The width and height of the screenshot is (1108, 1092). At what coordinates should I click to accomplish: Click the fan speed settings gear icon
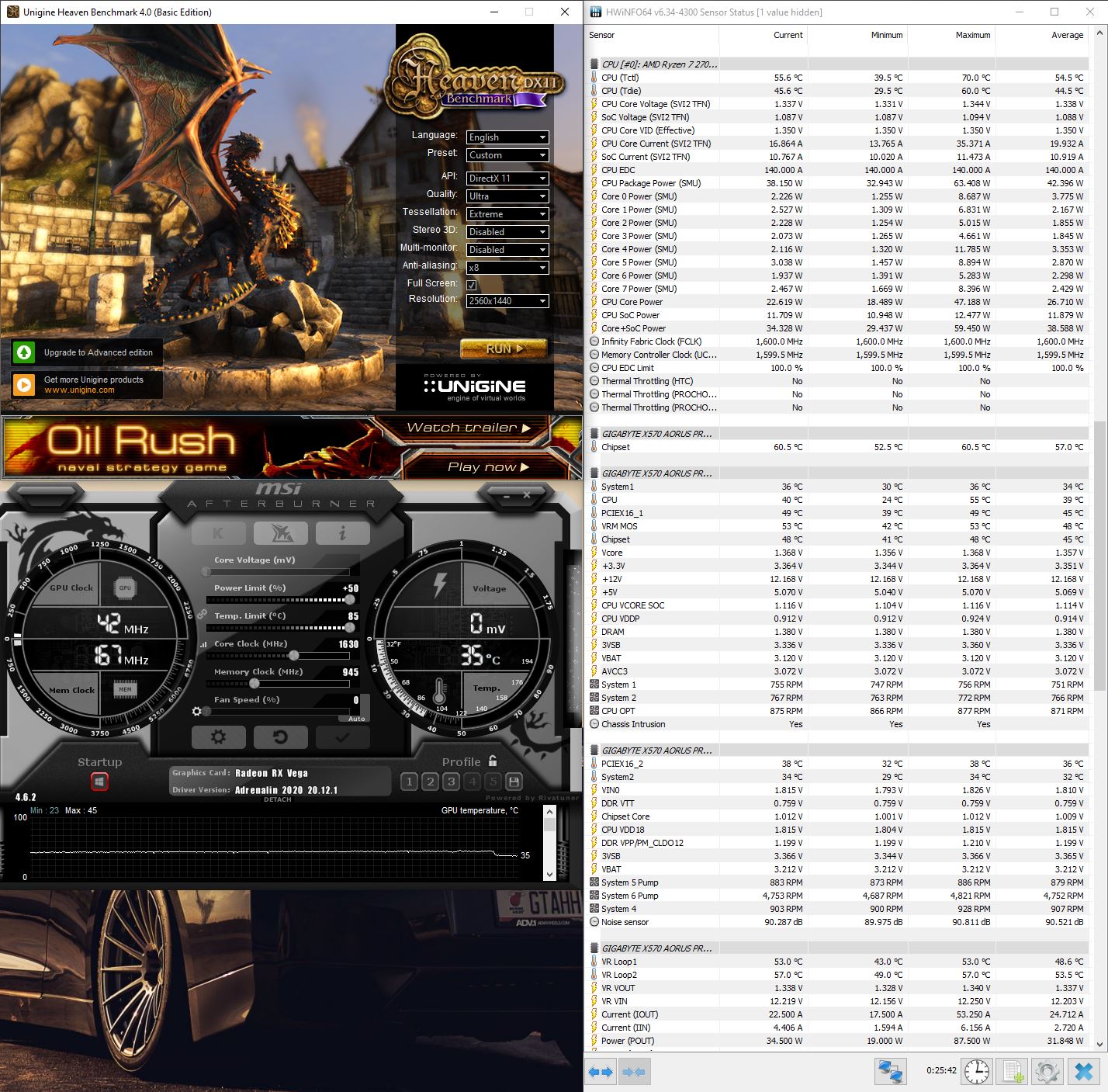coord(197,711)
